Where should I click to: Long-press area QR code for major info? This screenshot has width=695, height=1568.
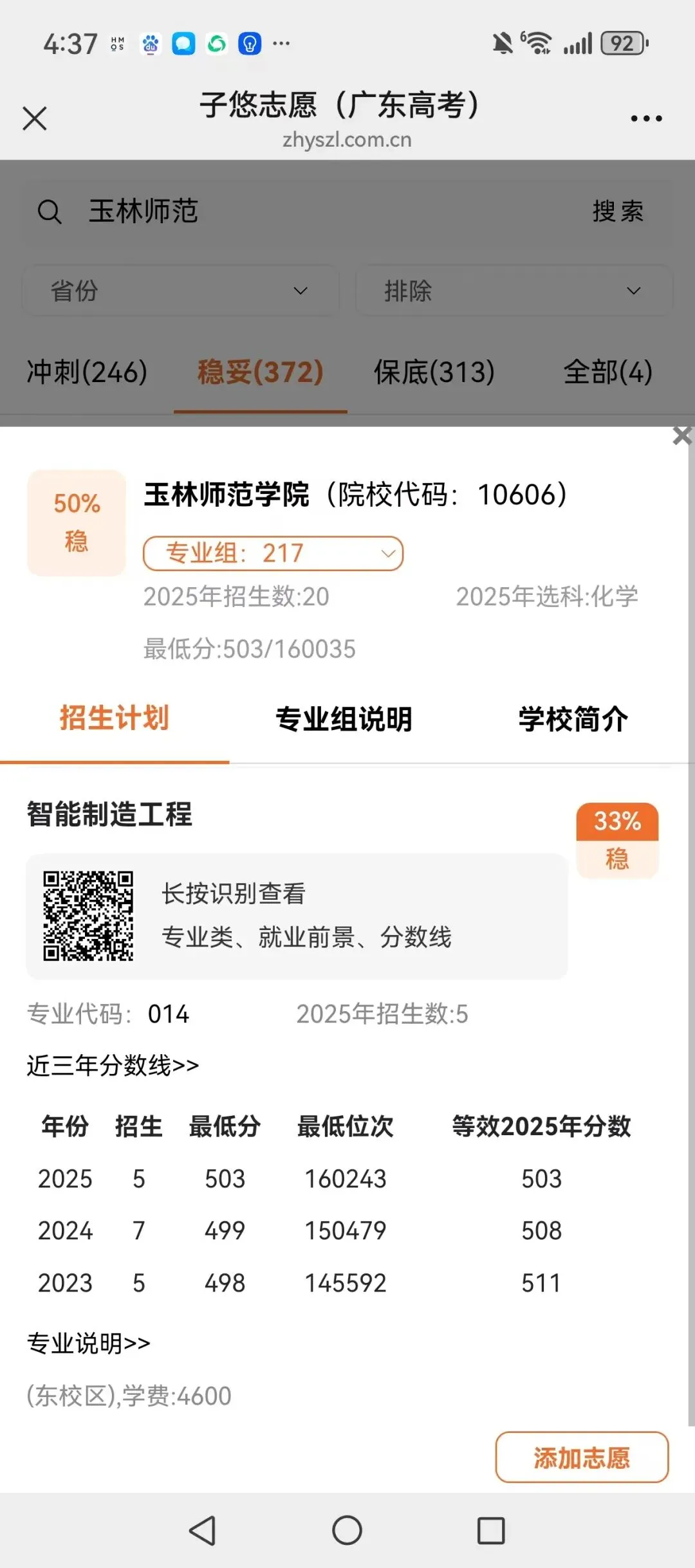click(88, 916)
